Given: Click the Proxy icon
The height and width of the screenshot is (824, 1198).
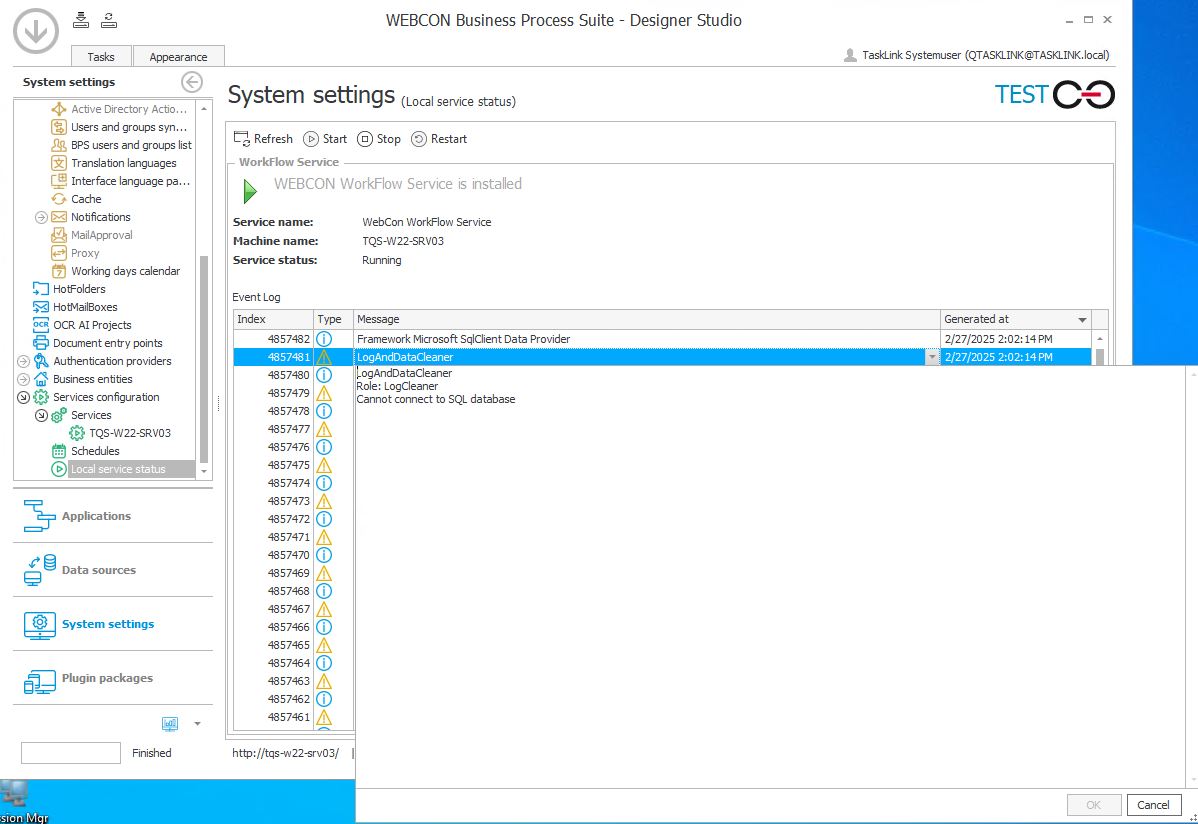Looking at the screenshot, I should pyautogui.click(x=59, y=253).
